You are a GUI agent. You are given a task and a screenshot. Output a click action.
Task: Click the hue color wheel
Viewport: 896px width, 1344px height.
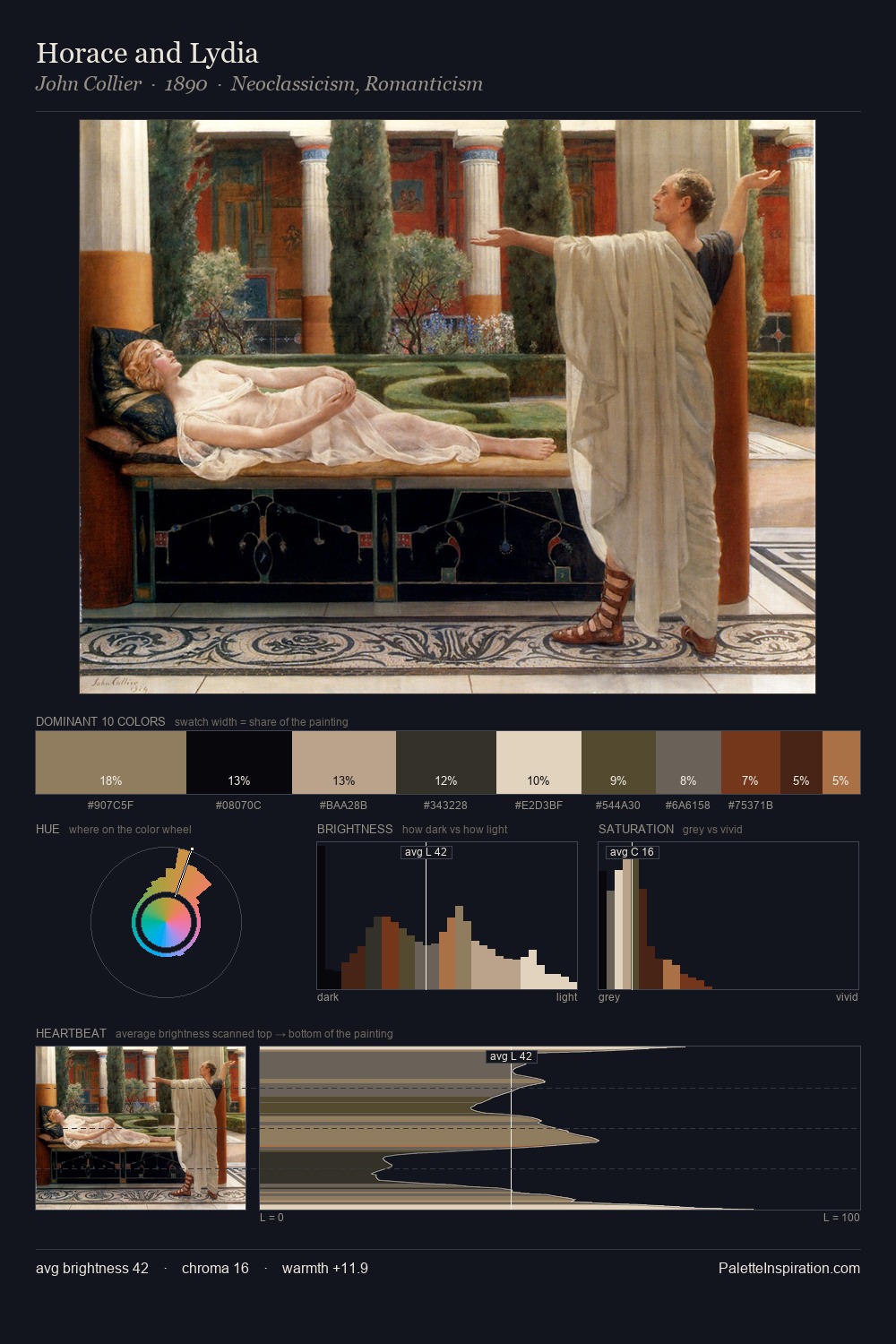[x=167, y=921]
